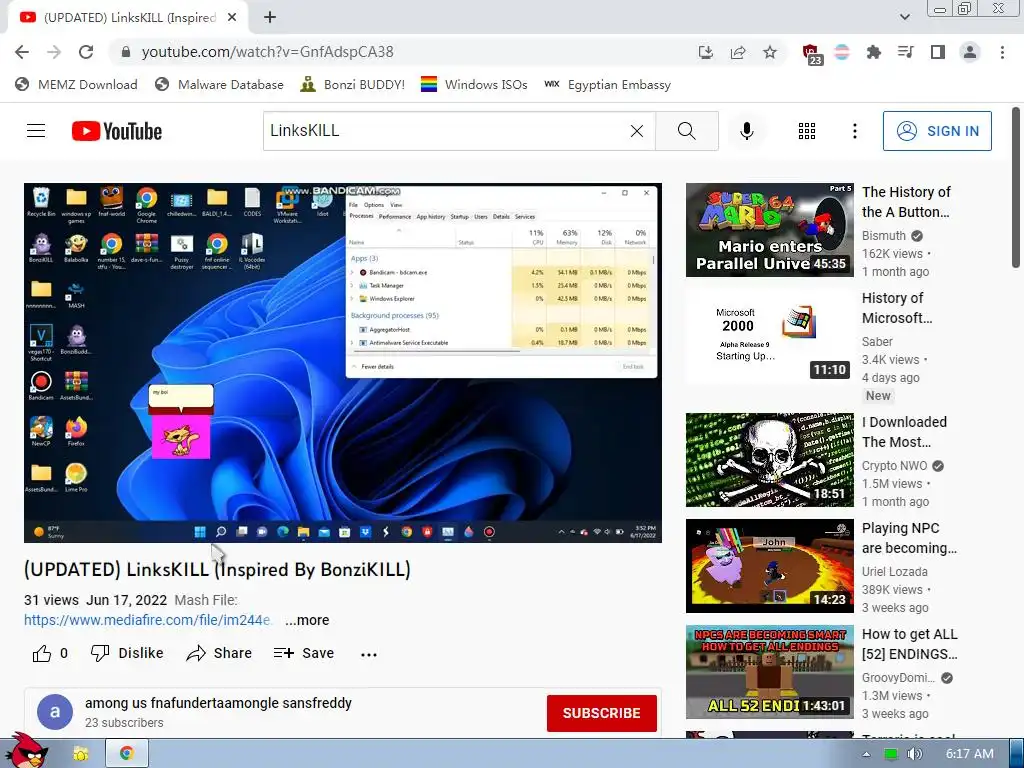1024x768 pixels.
Task: Open skull 'I Downloaded The Most' thumbnail
Action: click(x=769, y=460)
